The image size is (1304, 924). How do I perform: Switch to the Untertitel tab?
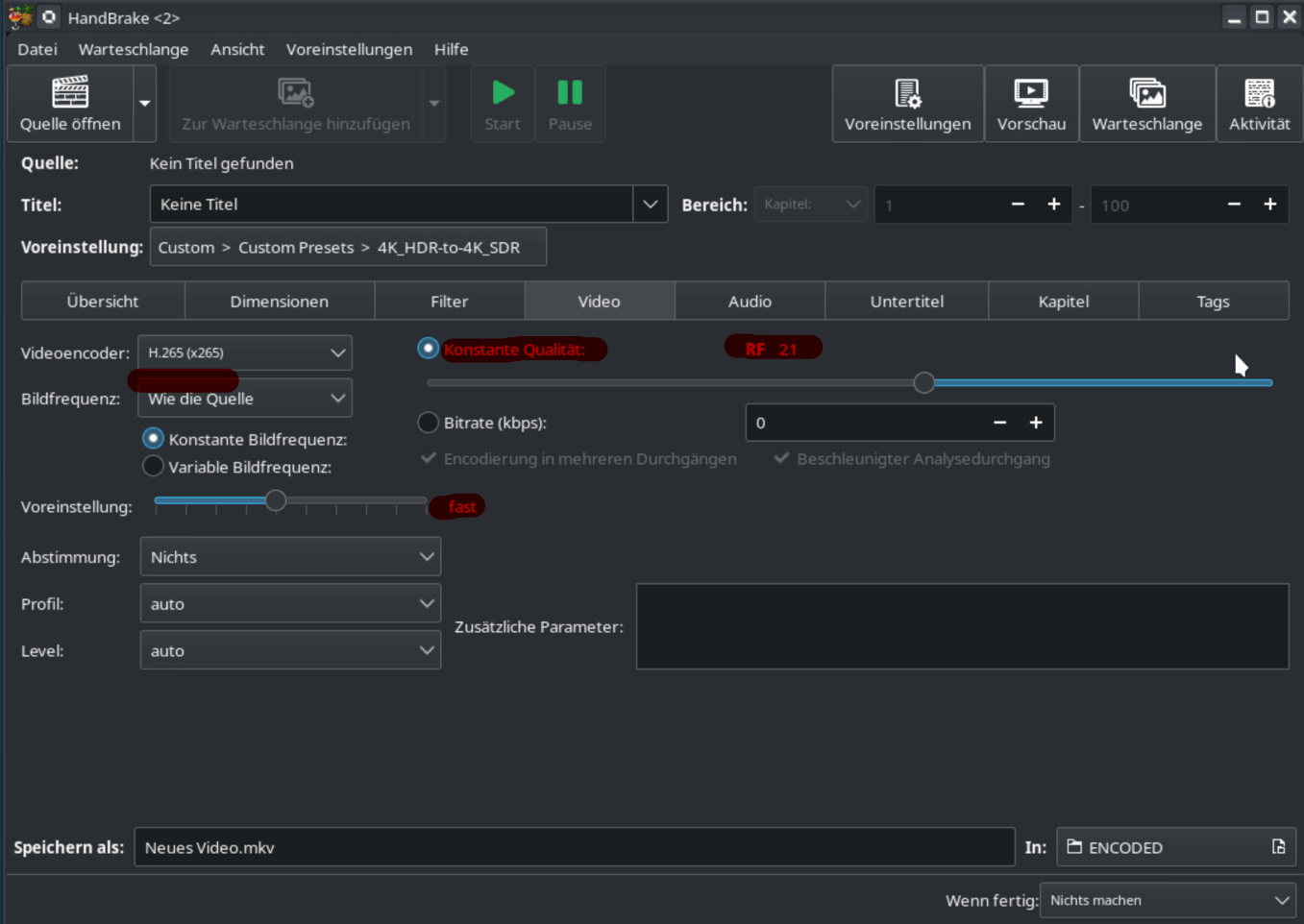pyautogui.click(x=907, y=301)
